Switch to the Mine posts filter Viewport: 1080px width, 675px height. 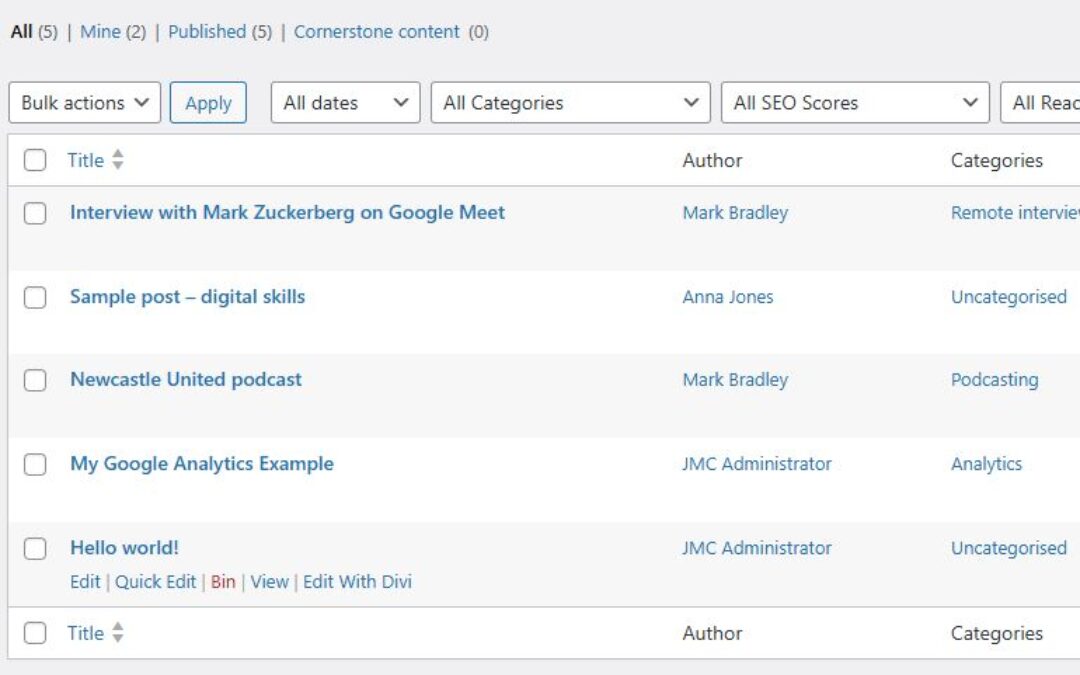(100, 32)
